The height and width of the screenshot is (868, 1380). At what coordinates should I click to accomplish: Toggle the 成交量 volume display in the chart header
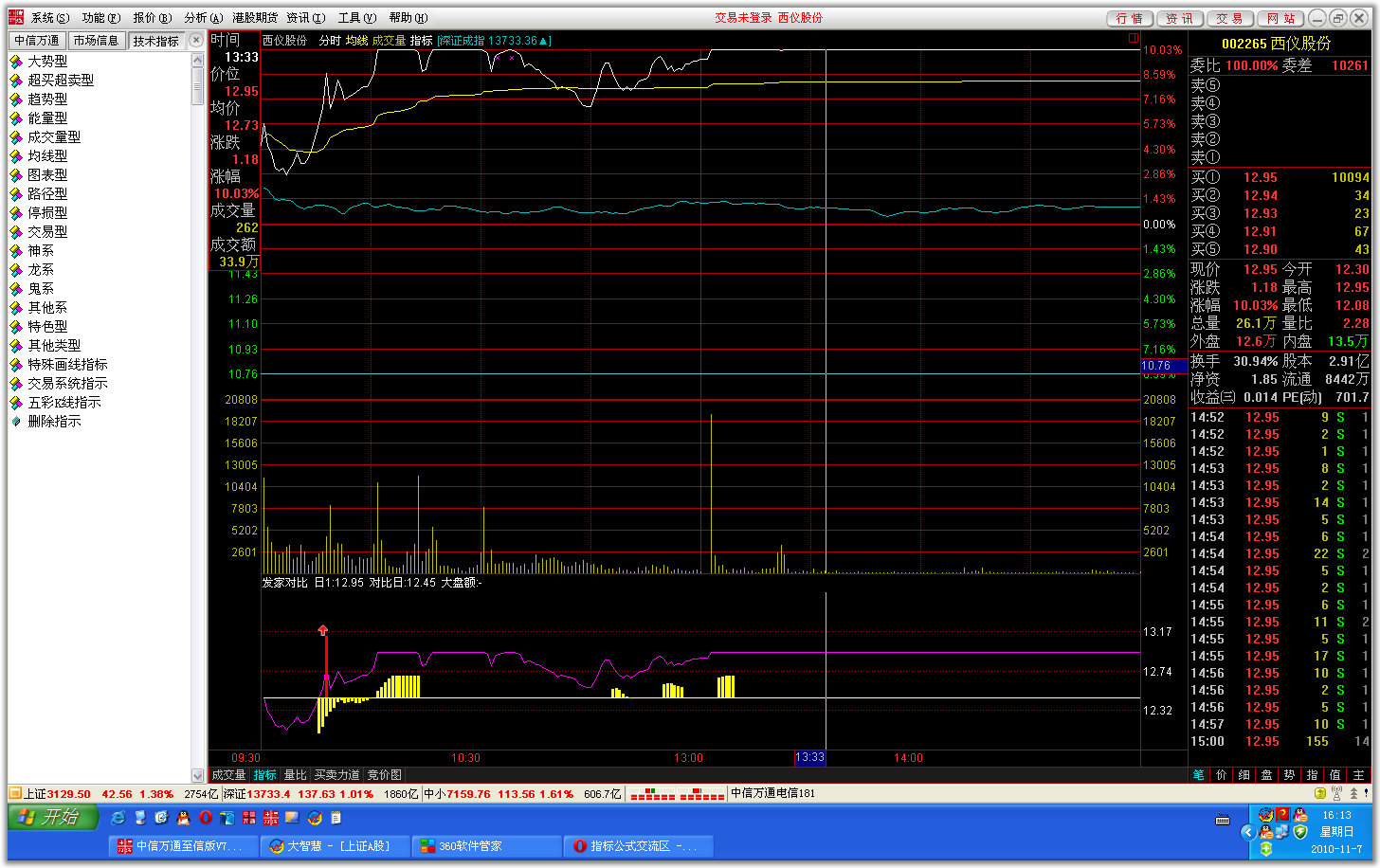coord(389,41)
